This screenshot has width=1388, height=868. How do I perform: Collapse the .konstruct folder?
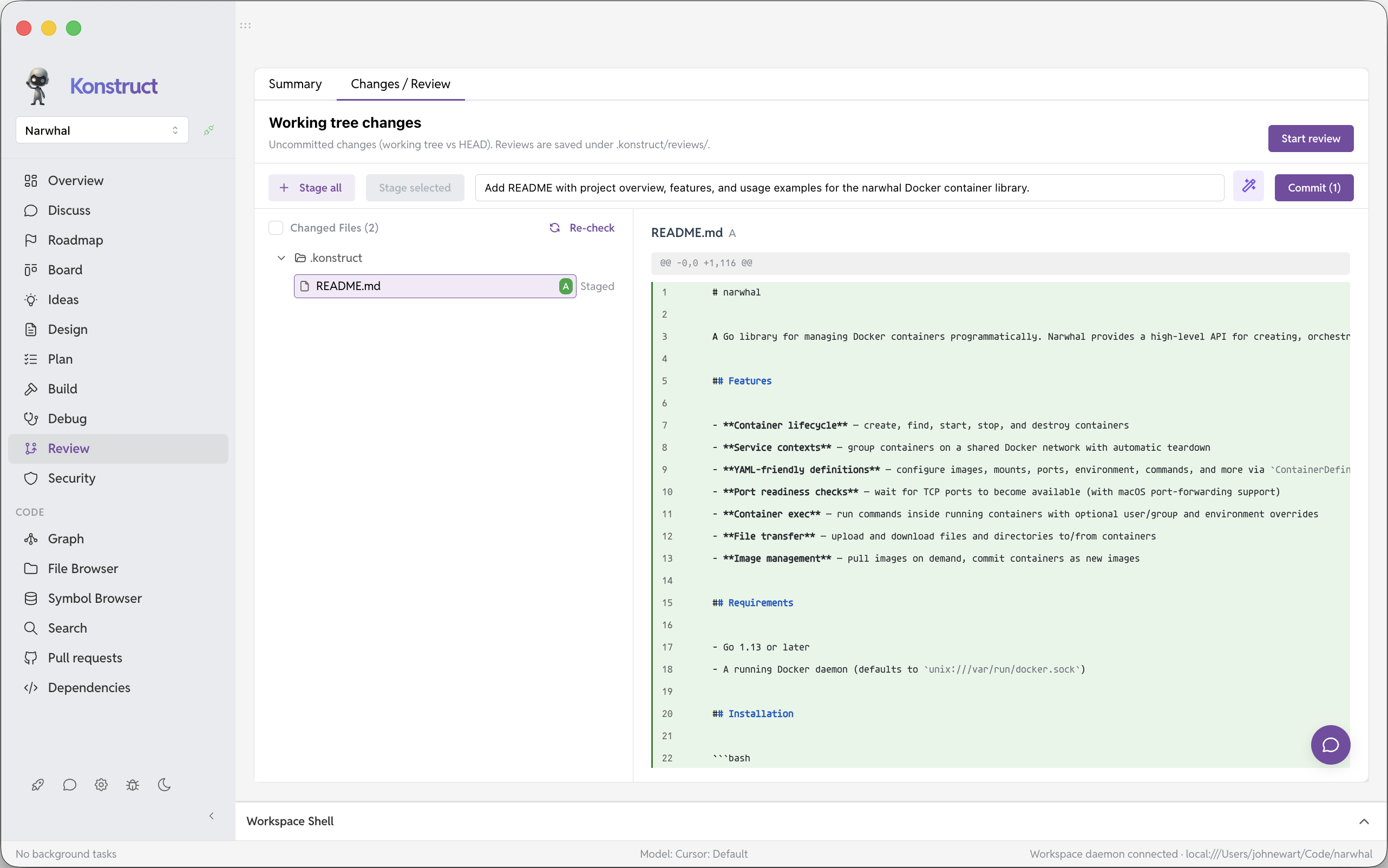(281, 258)
